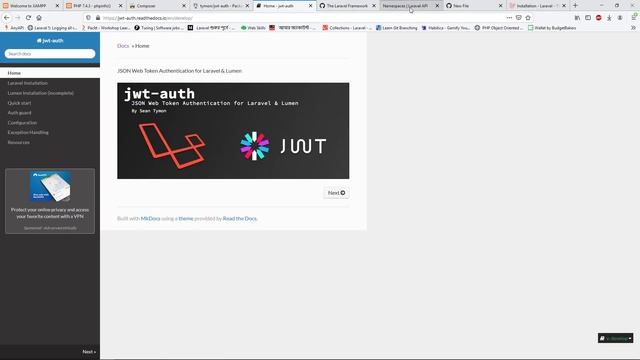This screenshot has width=640, height=360.
Task: Follow the theme footer link
Action: click(x=186, y=218)
